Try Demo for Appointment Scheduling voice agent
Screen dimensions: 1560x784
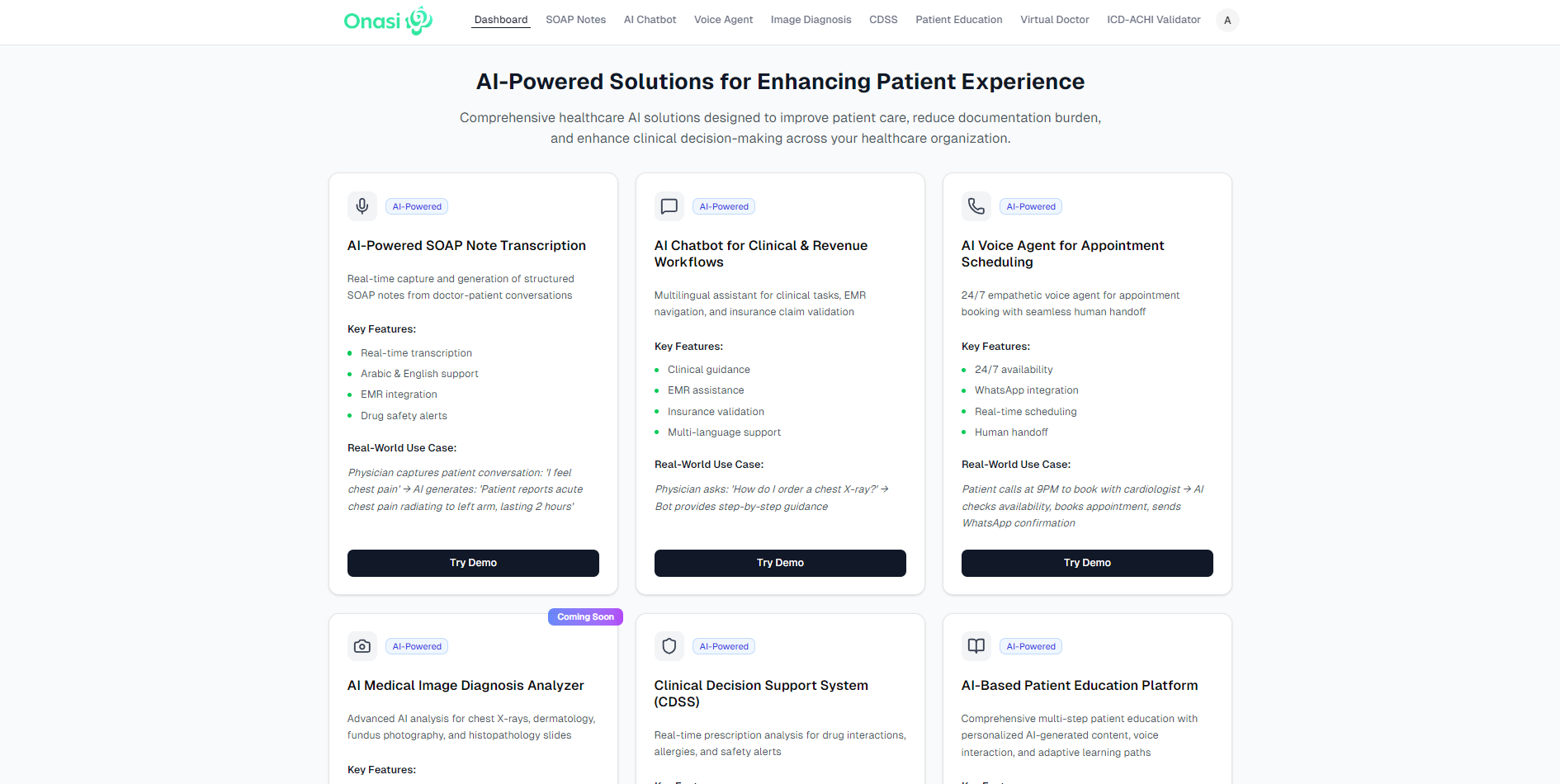[x=1086, y=563]
